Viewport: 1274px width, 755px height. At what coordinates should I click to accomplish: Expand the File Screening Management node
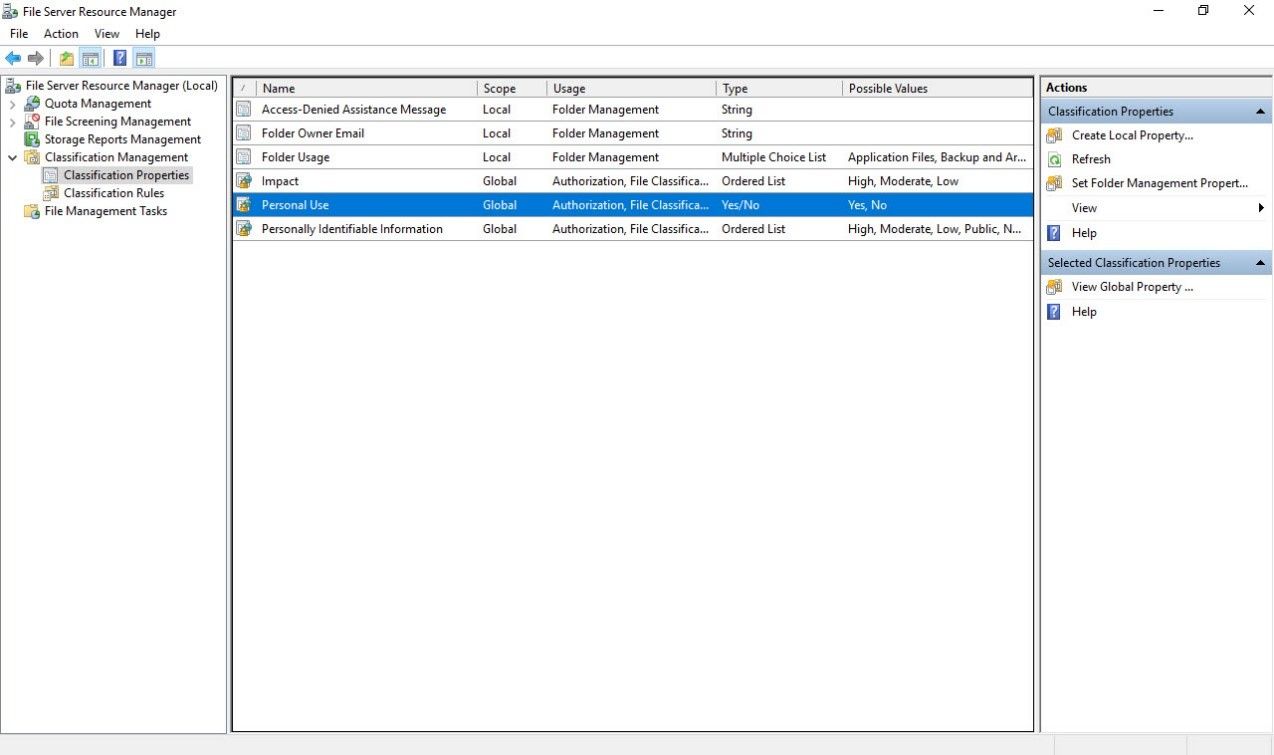coord(13,122)
